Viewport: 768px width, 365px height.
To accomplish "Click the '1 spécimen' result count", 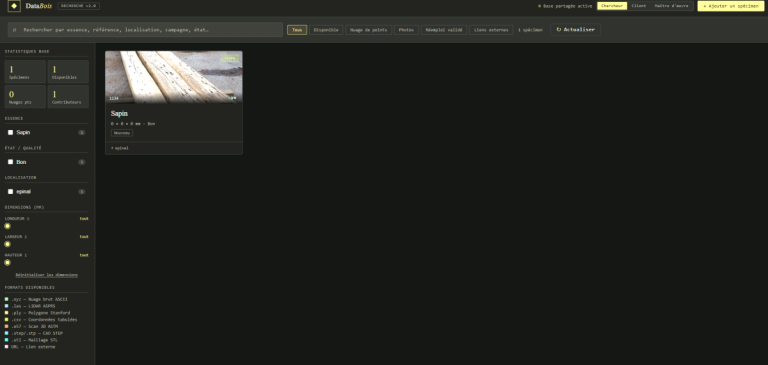I will [530, 30].
